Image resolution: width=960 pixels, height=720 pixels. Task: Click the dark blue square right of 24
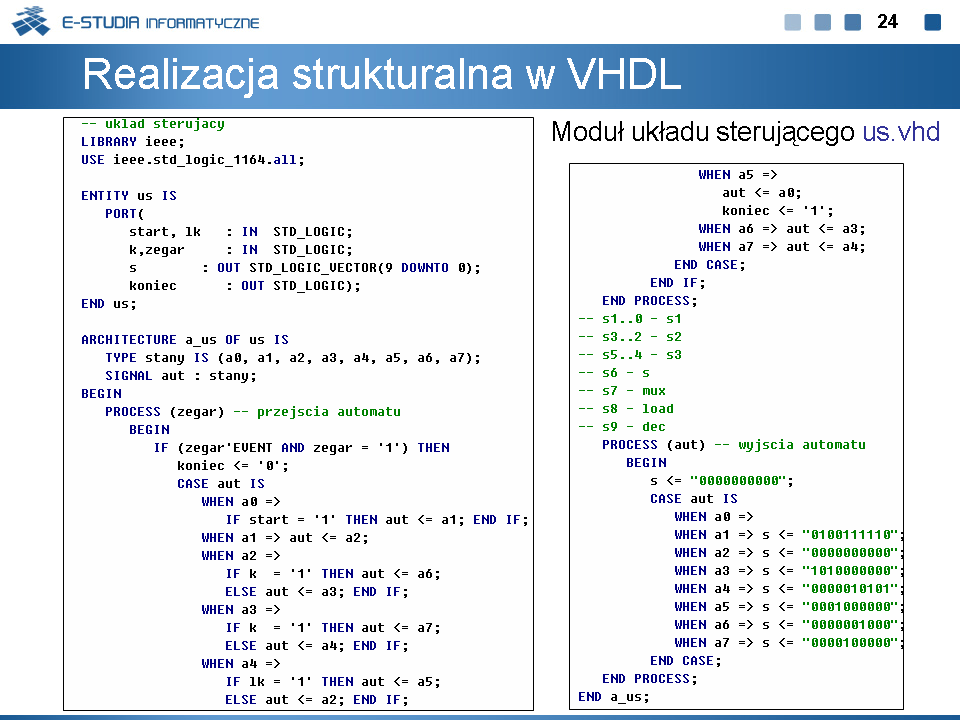point(932,22)
